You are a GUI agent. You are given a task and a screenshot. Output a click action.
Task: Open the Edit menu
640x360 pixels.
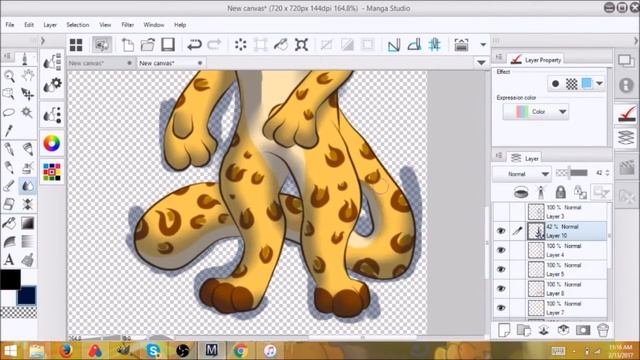point(29,25)
